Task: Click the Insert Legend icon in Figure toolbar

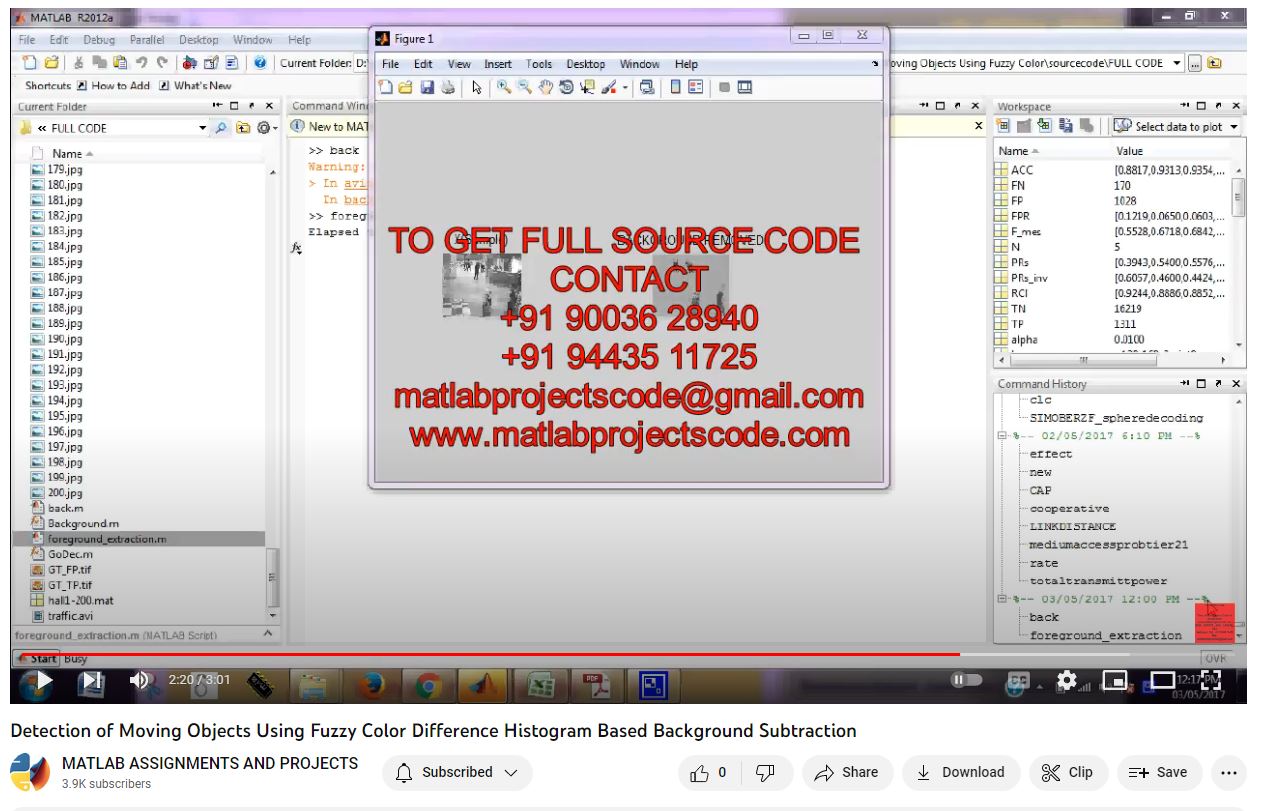Action: [x=696, y=88]
